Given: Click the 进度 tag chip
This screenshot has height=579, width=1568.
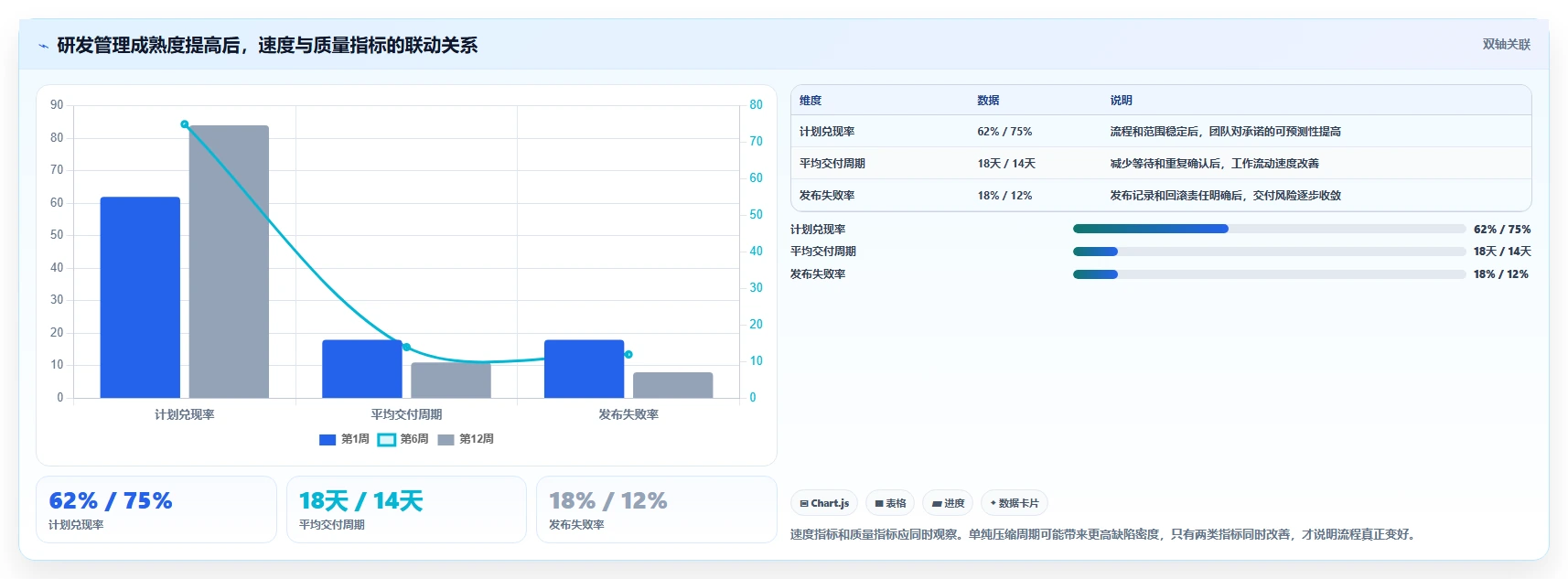Looking at the screenshot, I should click(x=948, y=503).
